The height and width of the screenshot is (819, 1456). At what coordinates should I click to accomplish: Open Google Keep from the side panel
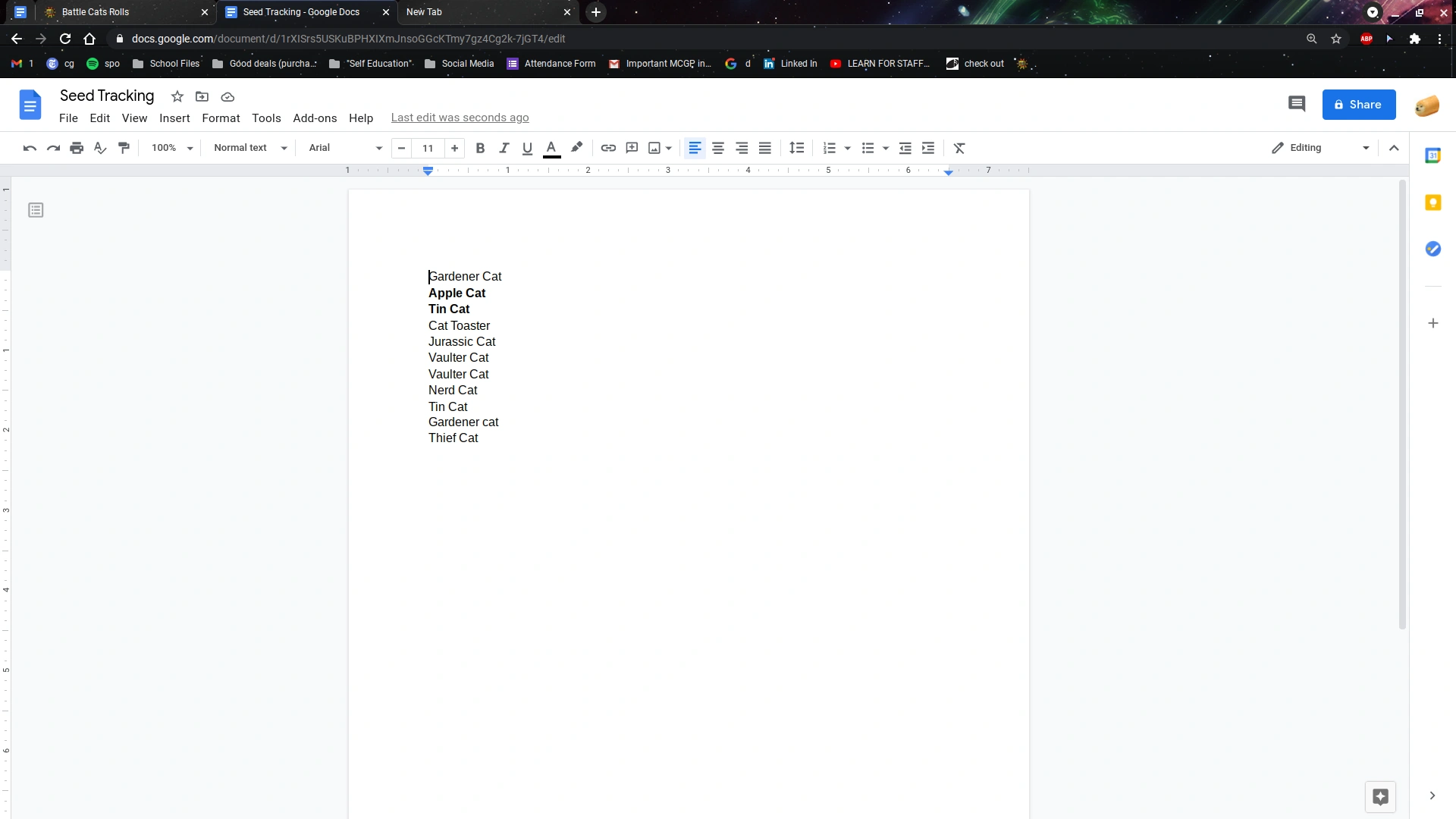pyautogui.click(x=1432, y=202)
